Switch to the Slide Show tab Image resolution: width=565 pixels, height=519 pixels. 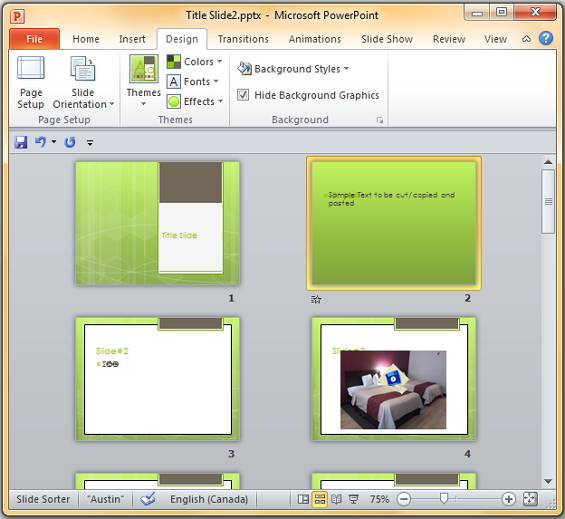[x=387, y=39]
